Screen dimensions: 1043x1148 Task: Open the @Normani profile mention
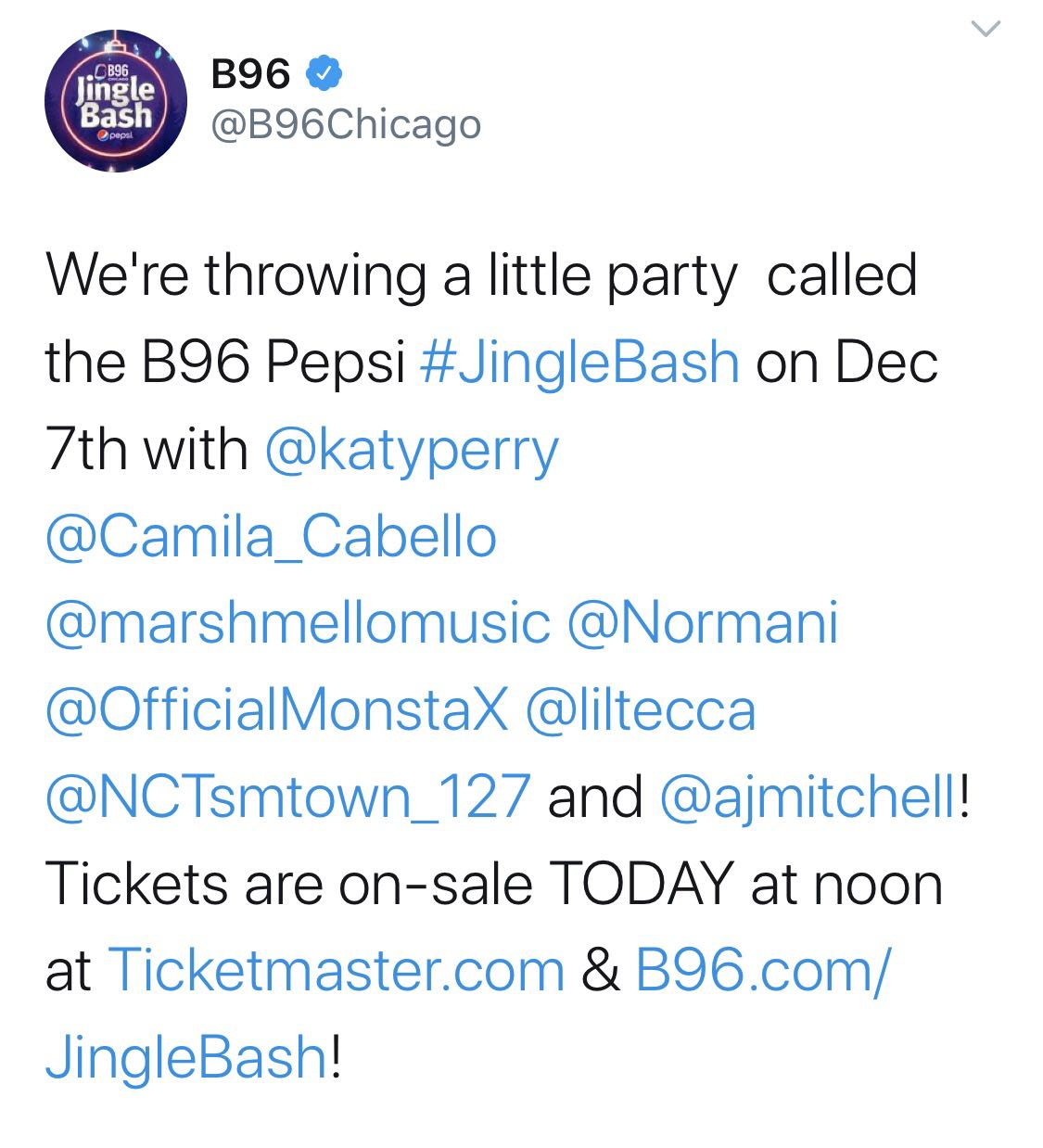(703, 622)
